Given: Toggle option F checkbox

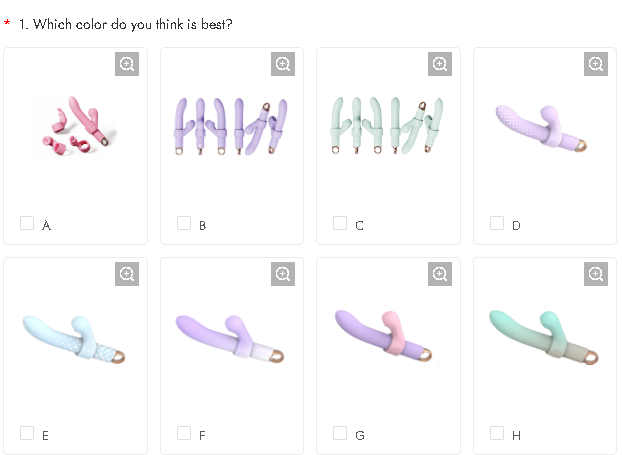Looking at the screenshot, I should pyautogui.click(x=184, y=433).
